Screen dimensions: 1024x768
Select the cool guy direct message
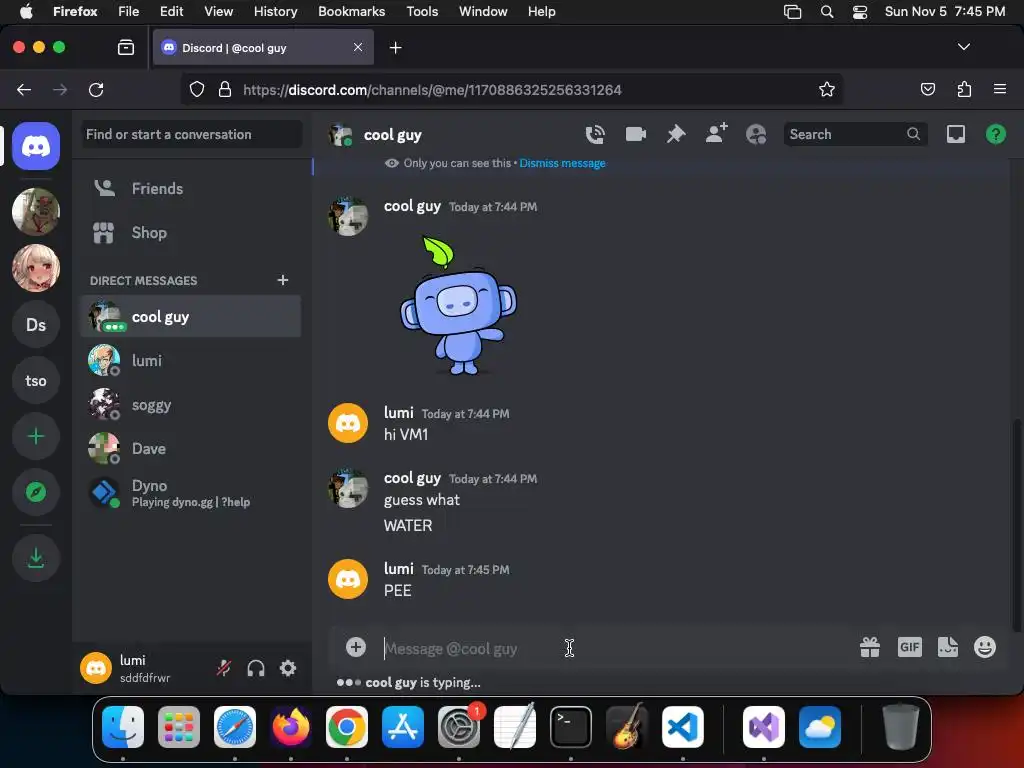191,317
